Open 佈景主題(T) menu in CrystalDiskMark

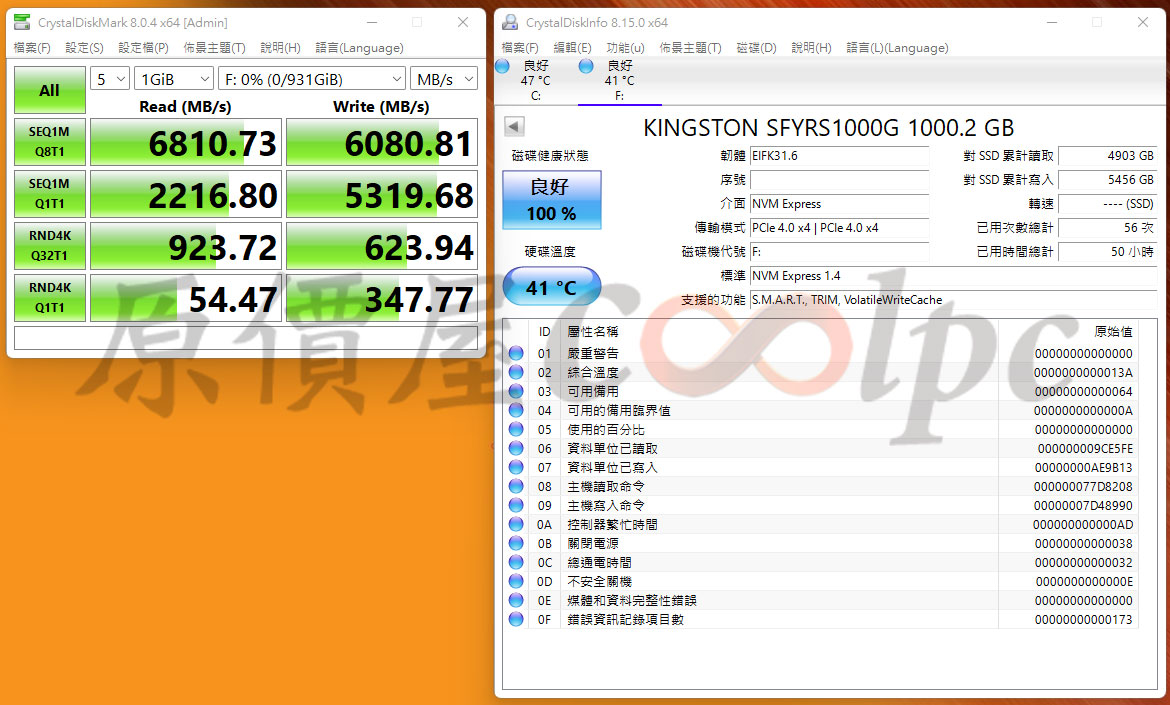pos(215,48)
